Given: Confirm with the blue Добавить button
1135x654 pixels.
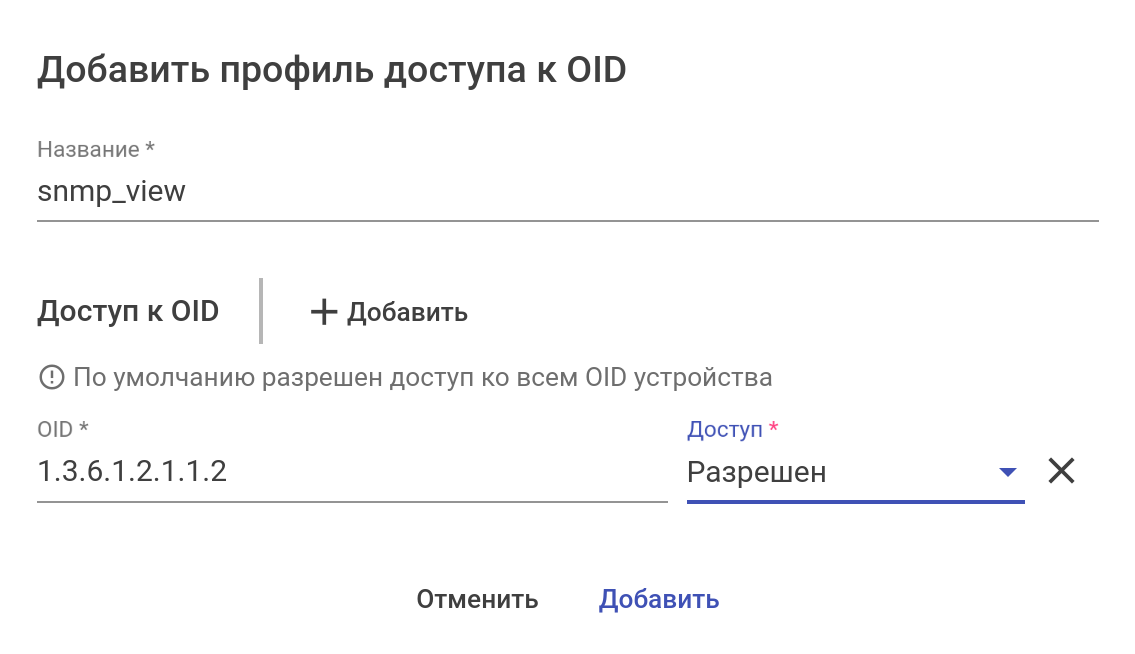Looking at the screenshot, I should [x=659, y=599].
